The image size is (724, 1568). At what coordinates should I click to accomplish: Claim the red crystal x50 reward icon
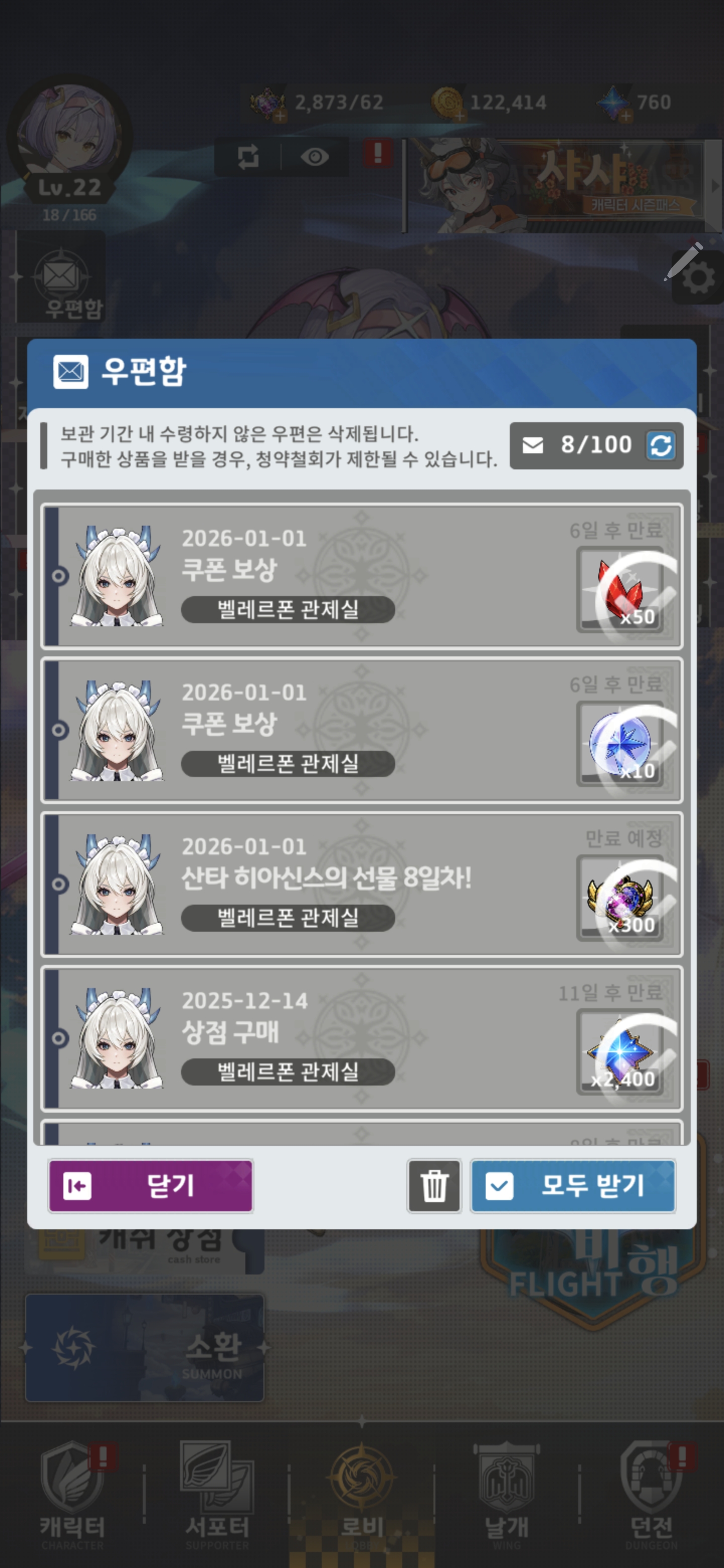coord(621,590)
